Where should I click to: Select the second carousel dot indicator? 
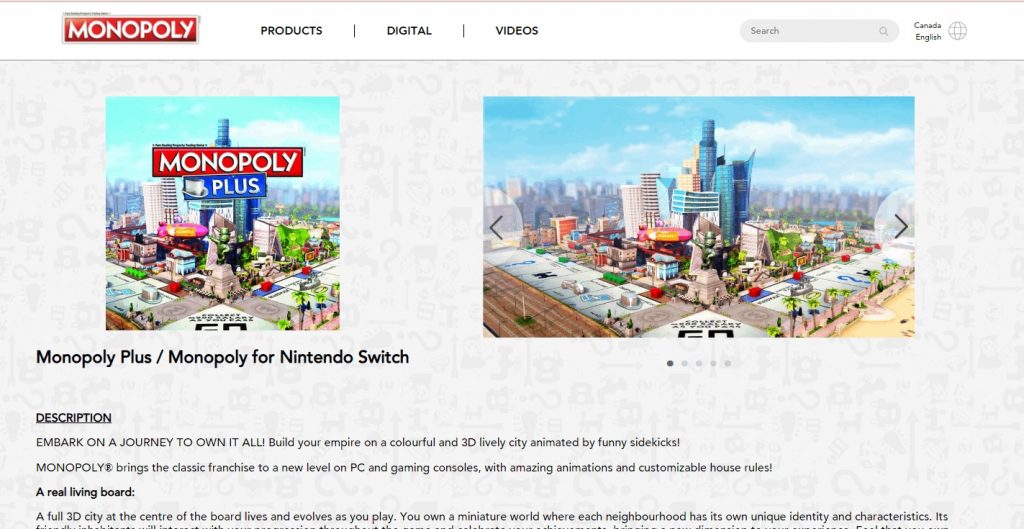pos(684,363)
